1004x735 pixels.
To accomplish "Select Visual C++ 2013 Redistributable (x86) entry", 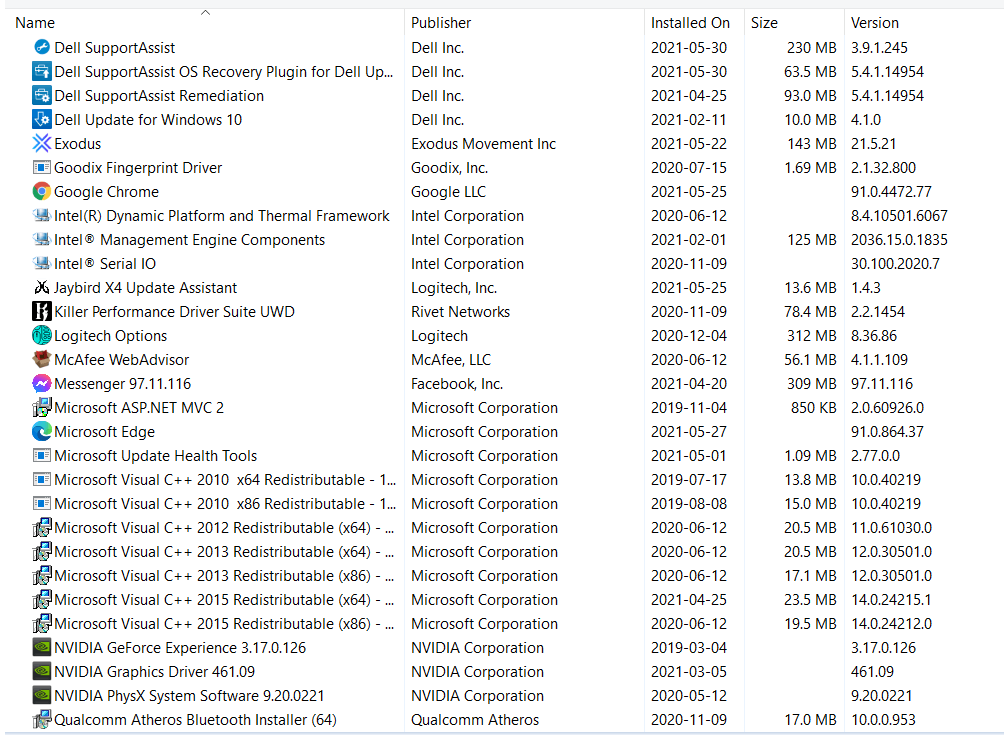I will (502, 576).
